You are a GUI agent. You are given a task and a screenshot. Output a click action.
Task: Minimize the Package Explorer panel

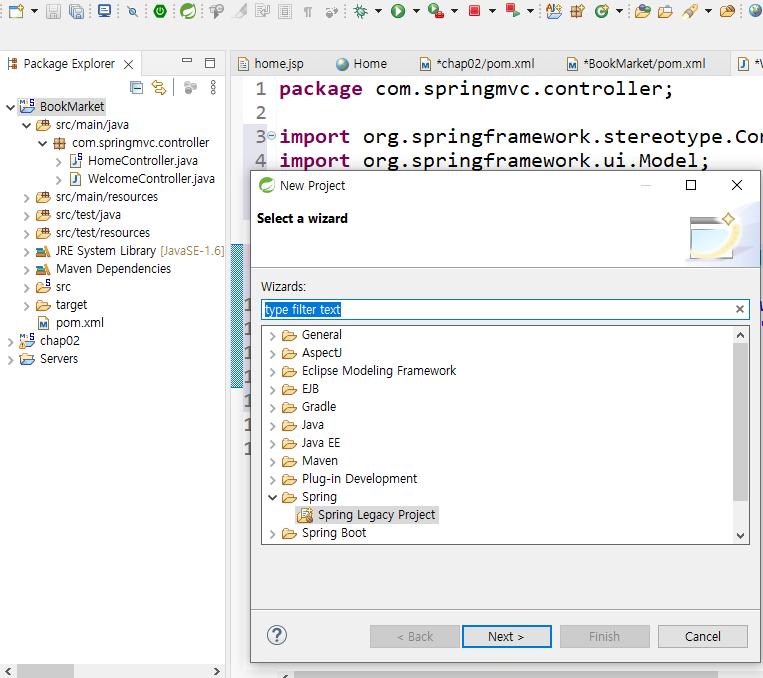187,61
